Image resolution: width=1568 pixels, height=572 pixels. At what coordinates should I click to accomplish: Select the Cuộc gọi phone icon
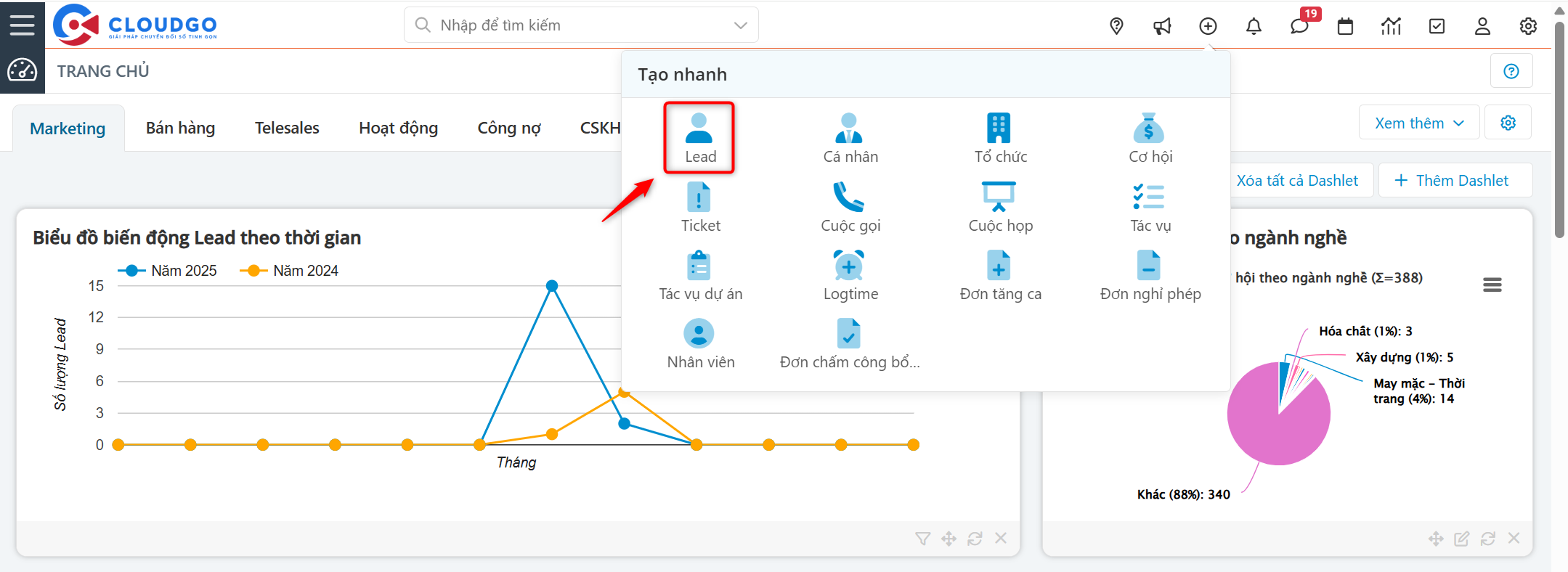pos(848,197)
